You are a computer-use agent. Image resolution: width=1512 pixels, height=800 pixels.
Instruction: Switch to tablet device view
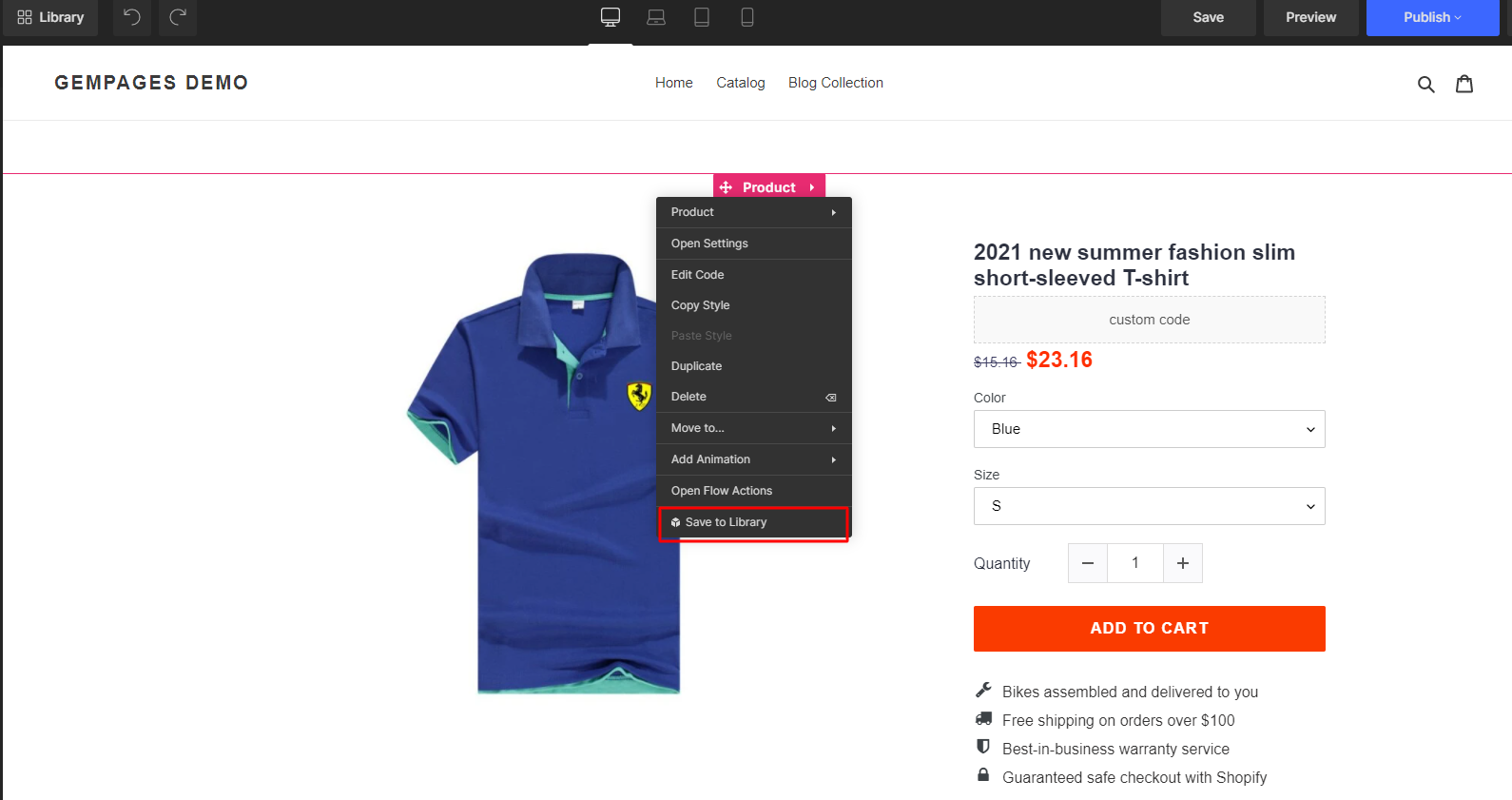pyautogui.click(x=702, y=17)
